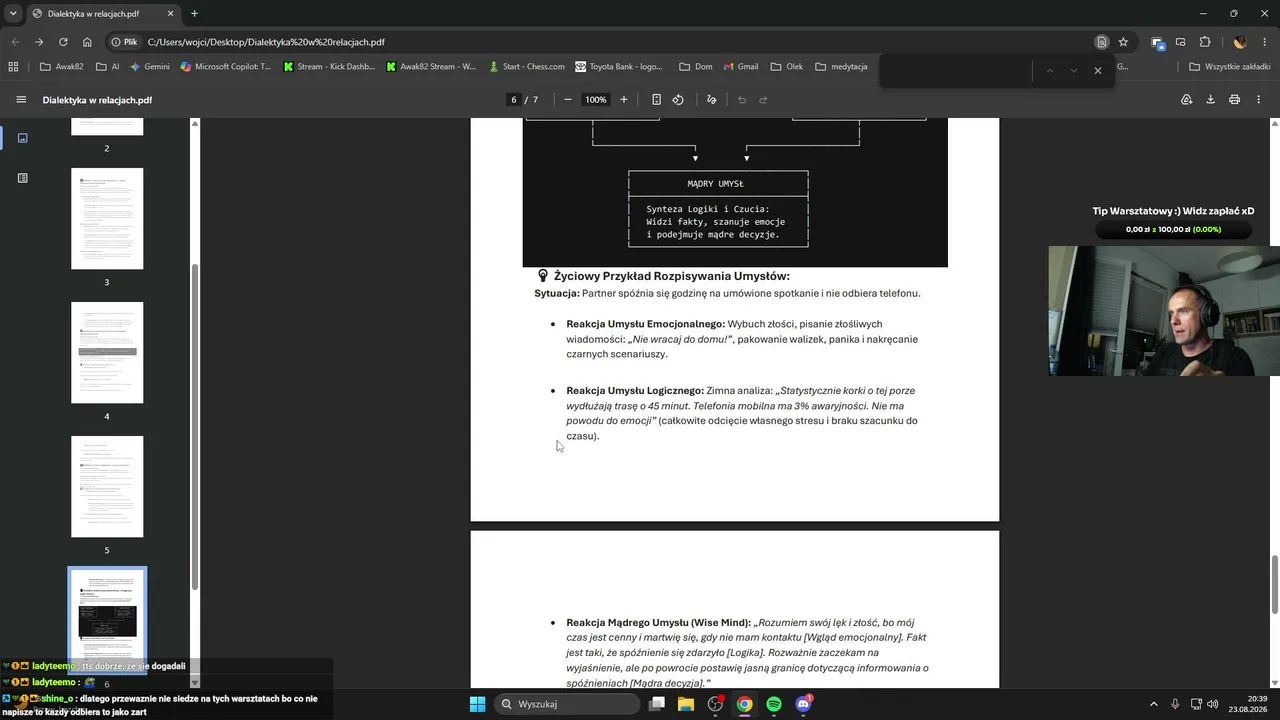Click the undo arrow in PDF toolbar
The height and width of the screenshot is (720, 1280).
742,100
